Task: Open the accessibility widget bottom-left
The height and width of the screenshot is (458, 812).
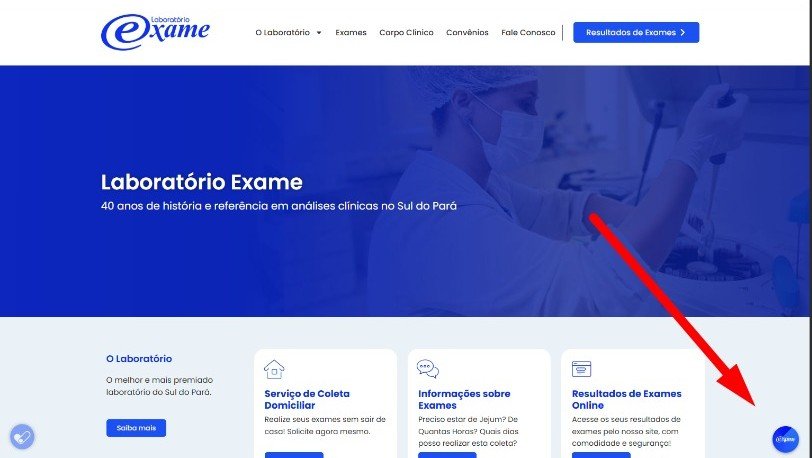Action: [22, 437]
